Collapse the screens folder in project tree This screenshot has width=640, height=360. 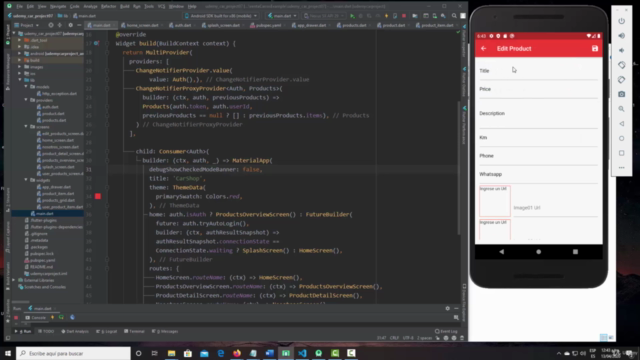[27, 127]
